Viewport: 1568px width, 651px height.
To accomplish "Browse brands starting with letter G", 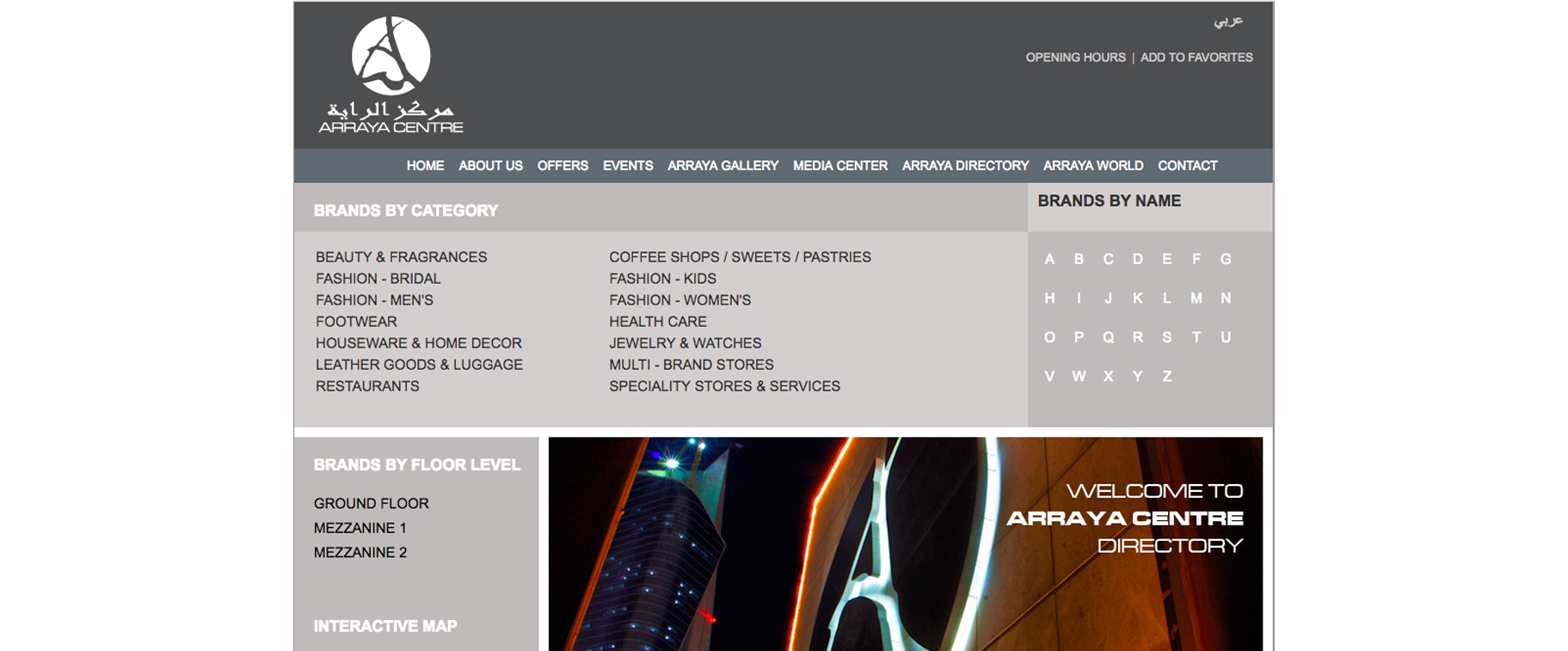I will pos(1226,259).
